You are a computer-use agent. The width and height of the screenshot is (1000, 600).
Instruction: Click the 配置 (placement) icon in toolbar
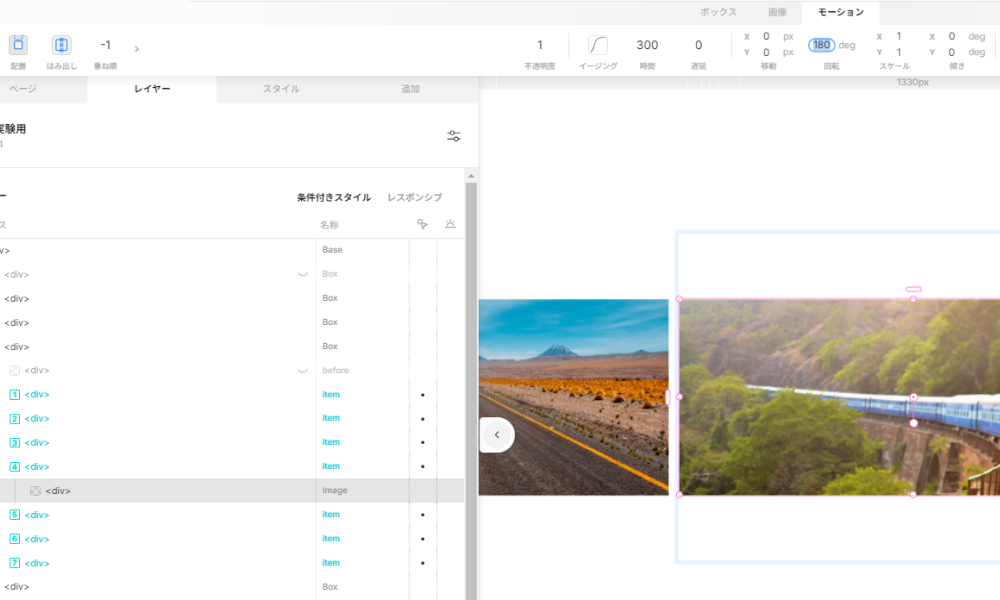pos(18,45)
